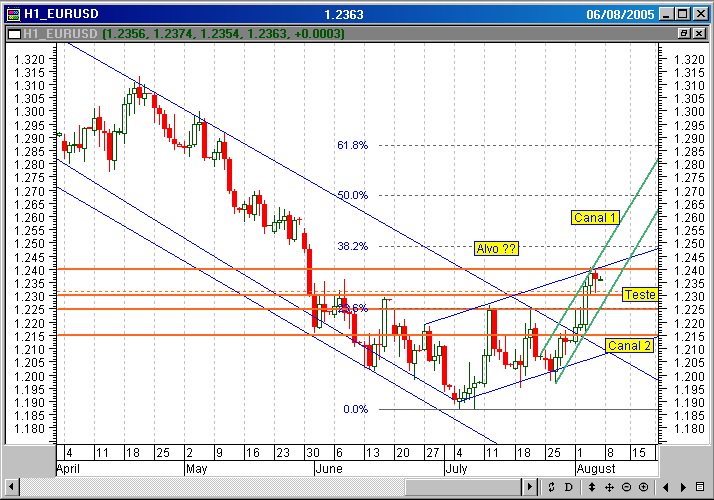Minimize the main H1_EURUSD window
The height and width of the screenshot is (500, 714).
click(x=667, y=14)
